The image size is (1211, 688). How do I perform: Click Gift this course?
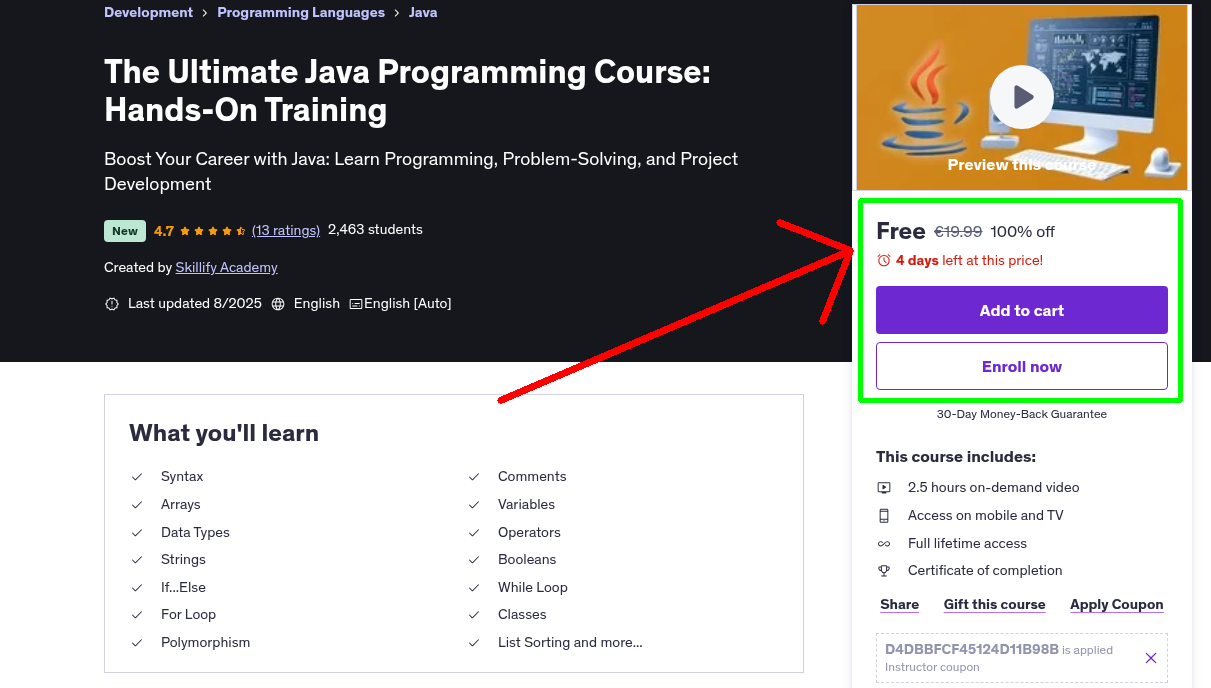[994, 605]
